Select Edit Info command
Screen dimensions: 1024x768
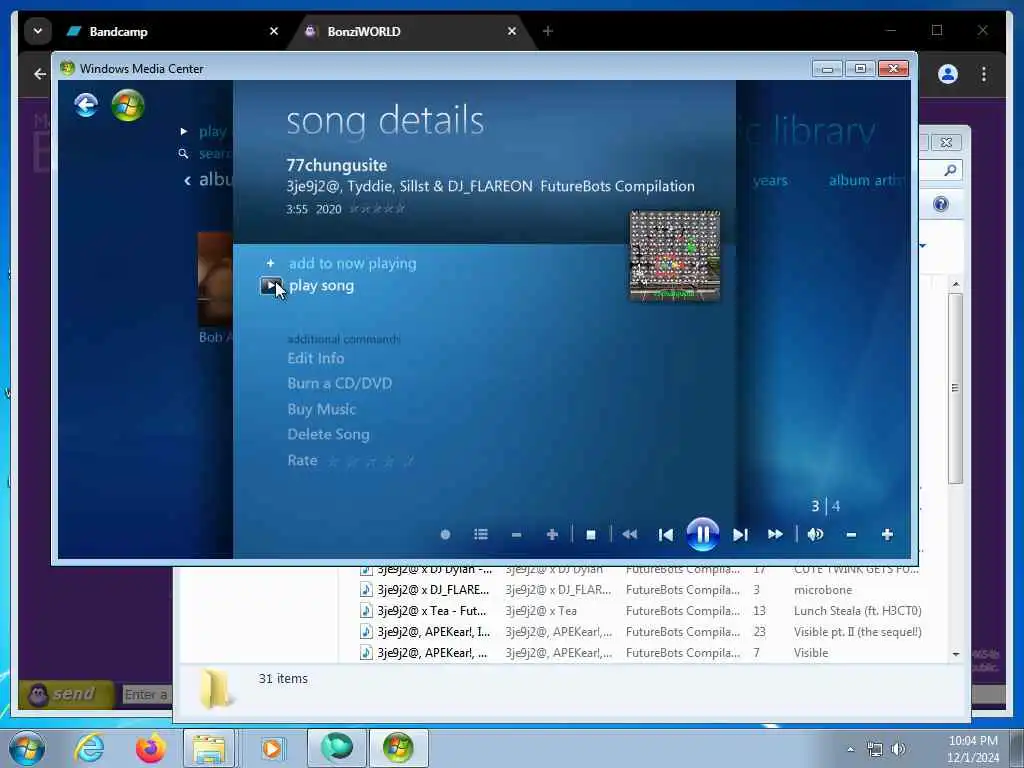(x=315, y=358)
